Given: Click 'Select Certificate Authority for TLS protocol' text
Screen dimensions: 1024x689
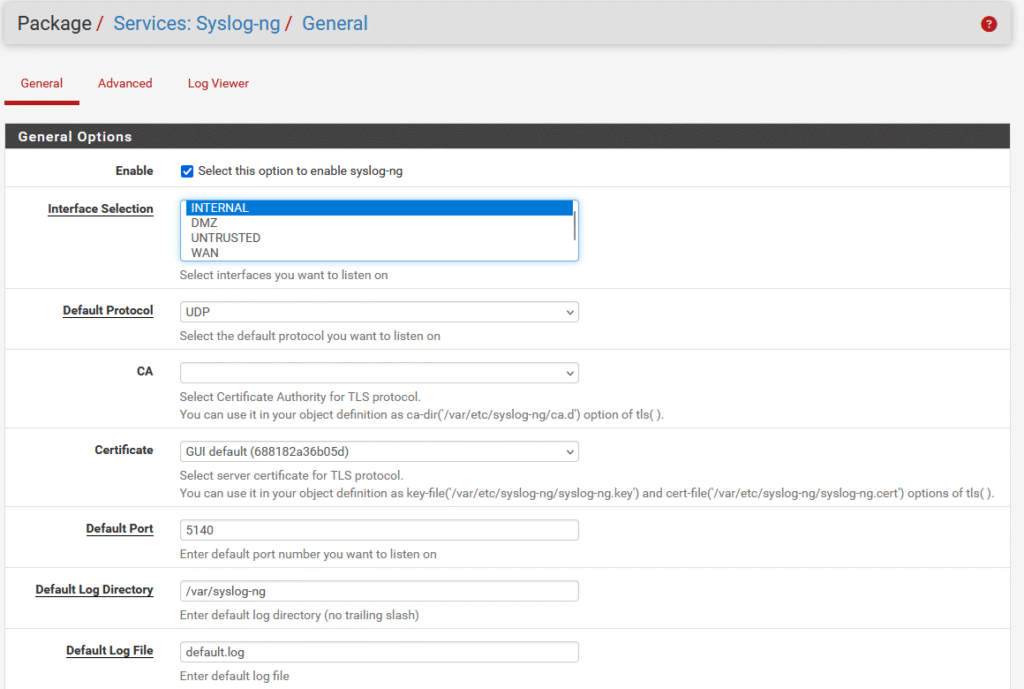Looking at the screenshot, I should (x=300, y=396).
